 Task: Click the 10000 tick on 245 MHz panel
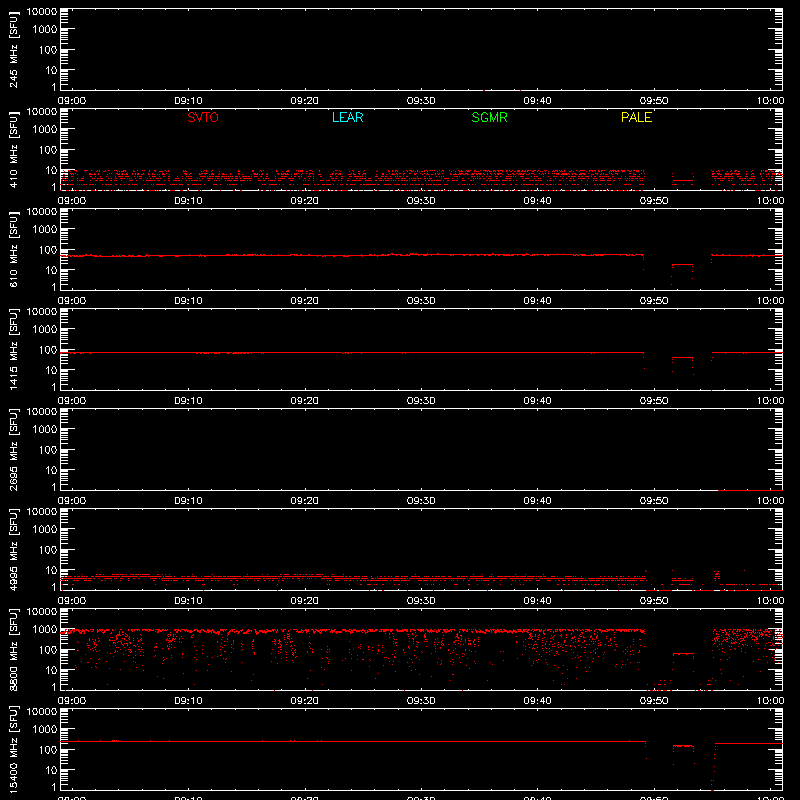(42, 12)
